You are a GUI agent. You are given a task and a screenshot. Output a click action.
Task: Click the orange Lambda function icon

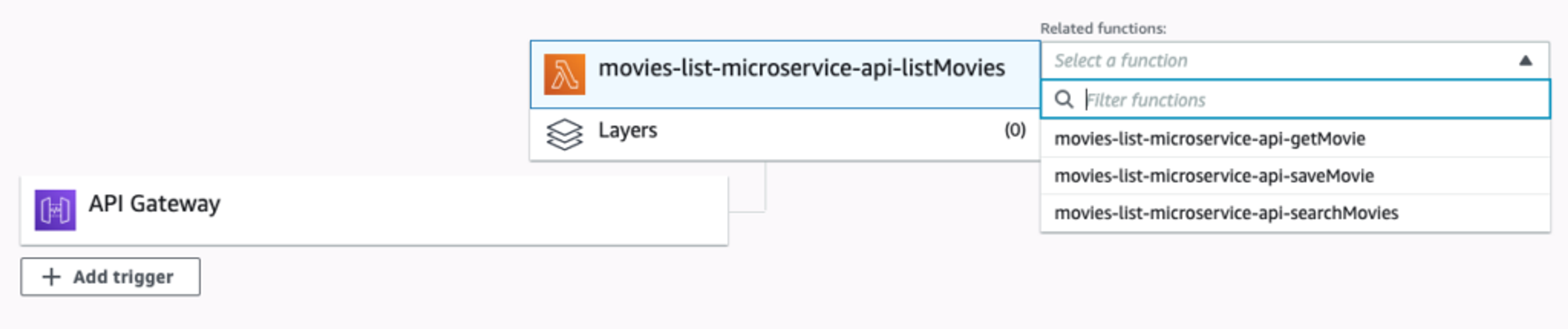coord(564,74)
